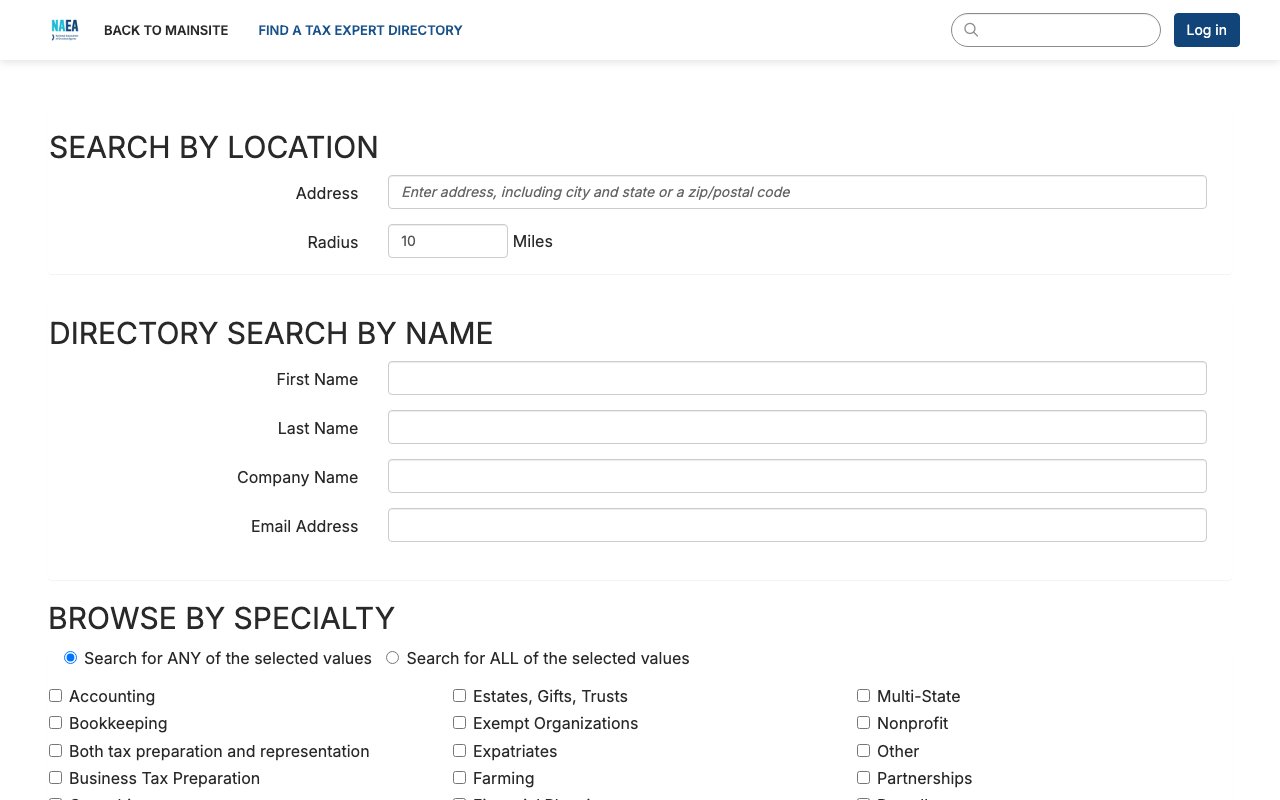Enable Both tax preparation and representation

(55, 750)
